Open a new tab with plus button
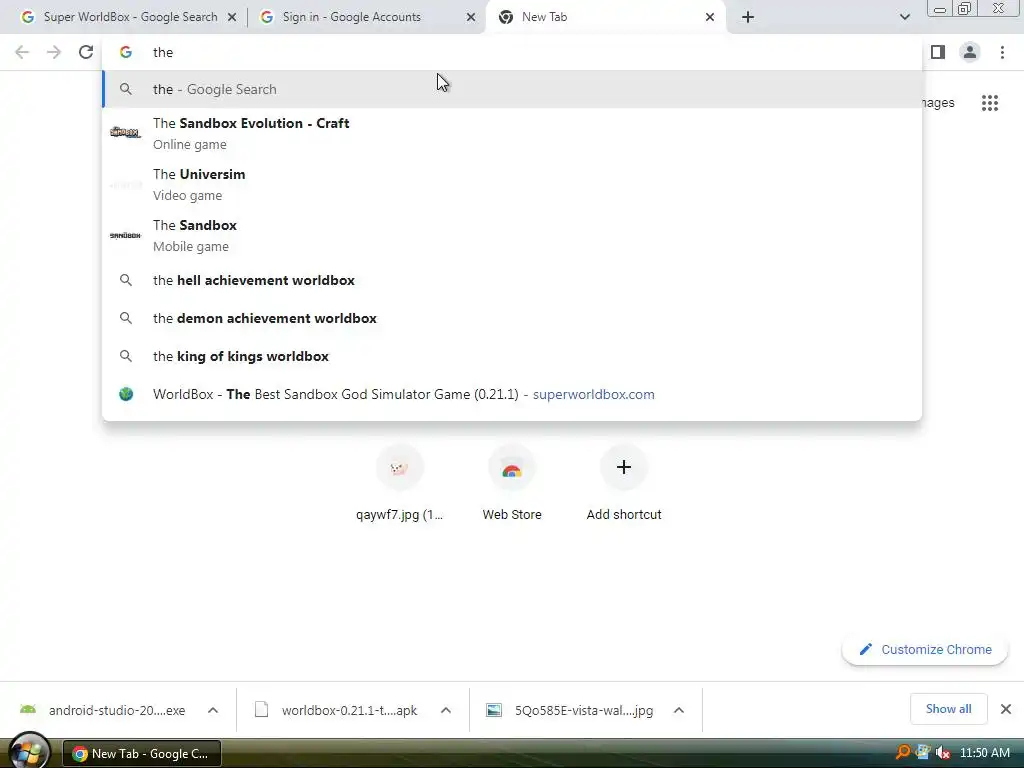The height and width of the screenshot is (768, 1024). (x=748, y=17)
